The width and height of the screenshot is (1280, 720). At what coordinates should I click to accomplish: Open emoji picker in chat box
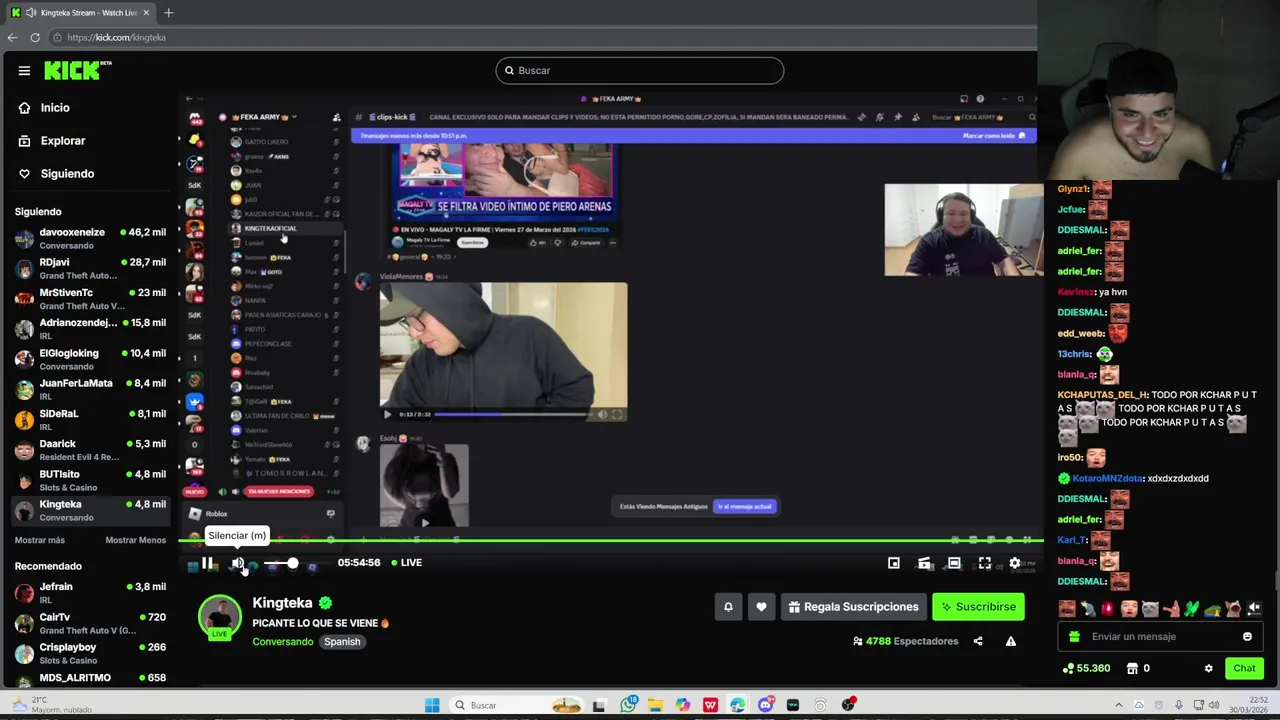[1247, 637]
